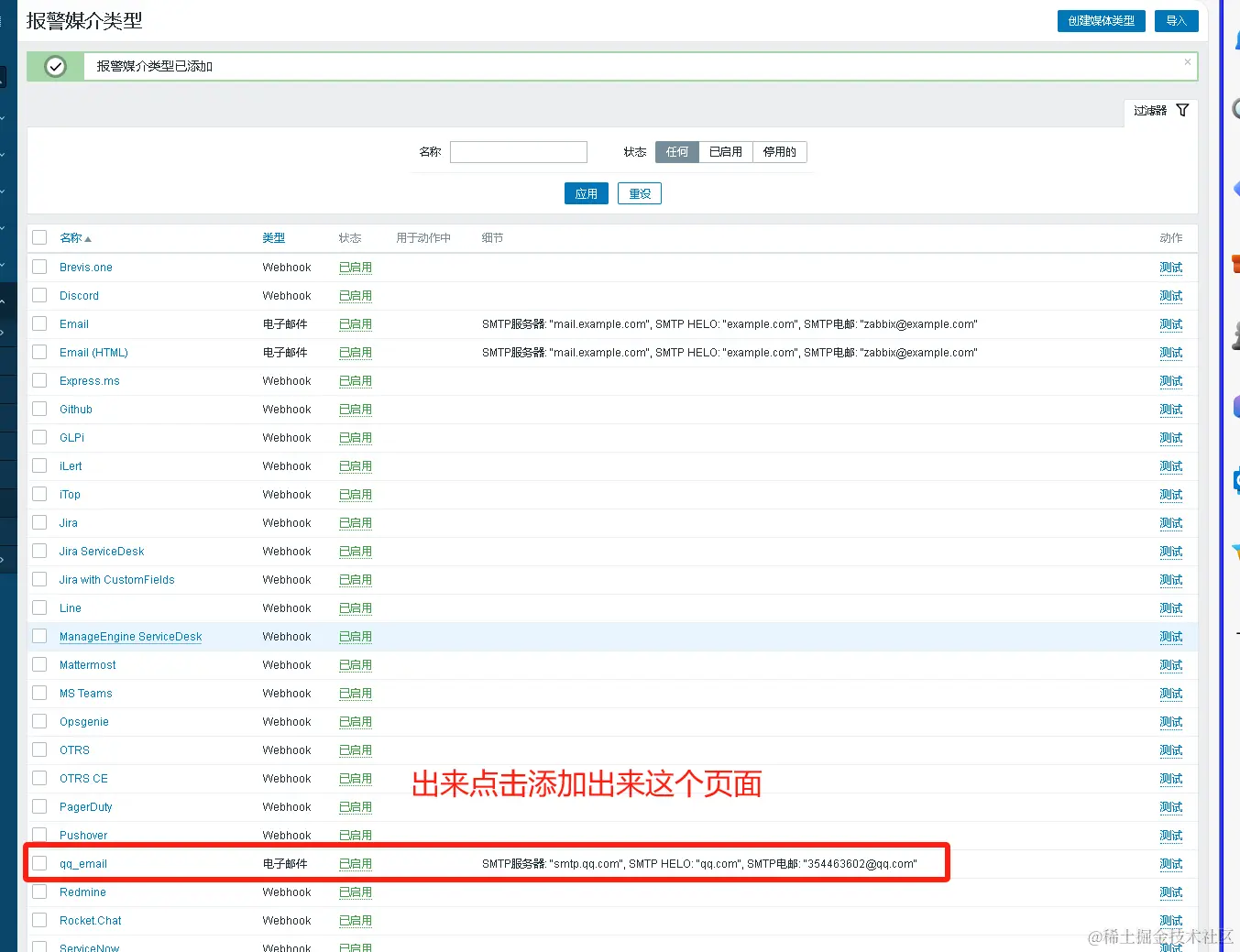Test the Mattermost media type
Viewport: 1240px width, 952px height.
tap(1171, 665)
